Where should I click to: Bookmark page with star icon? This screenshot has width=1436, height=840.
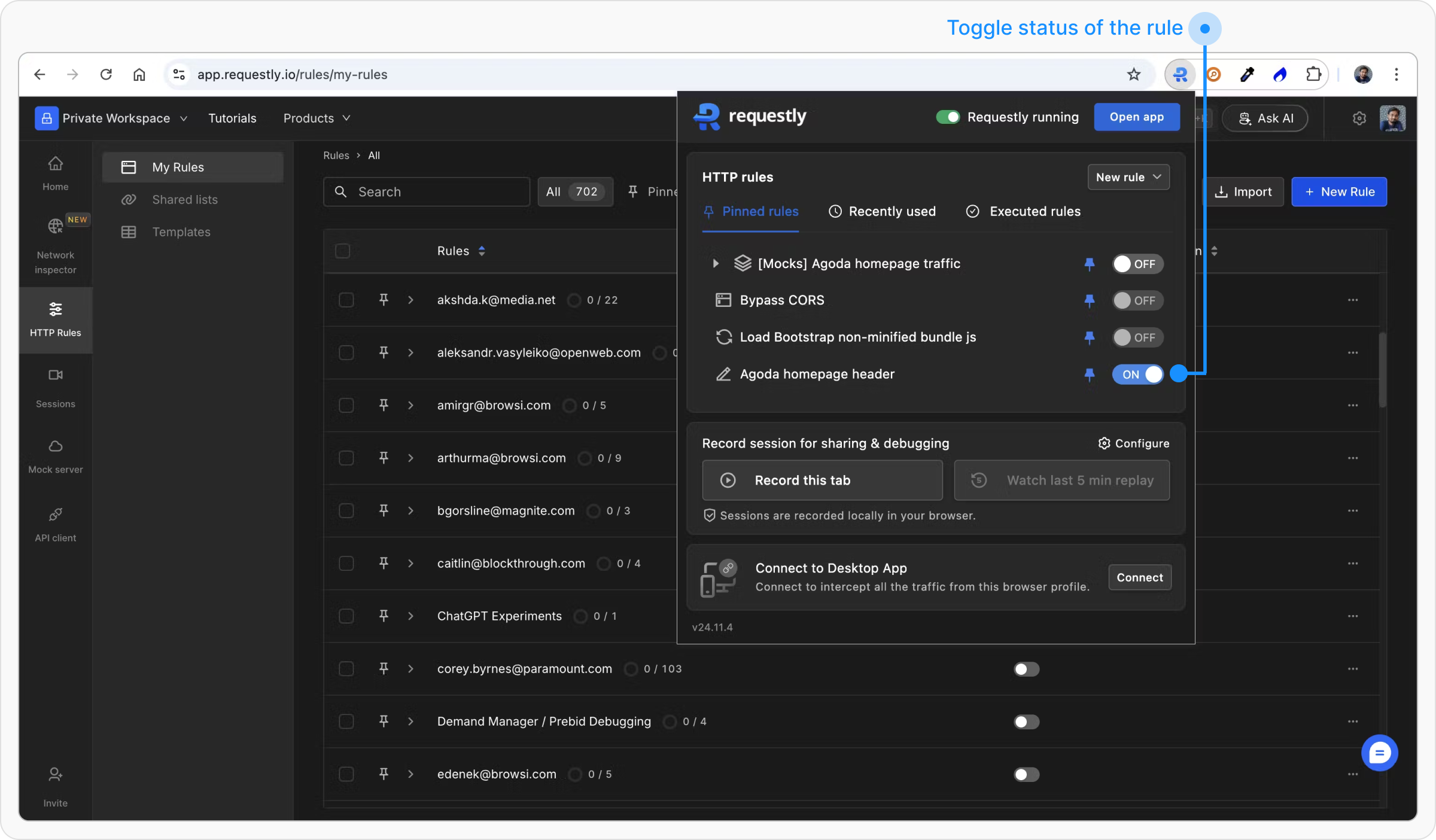pyautogui.click(x=1133, y=75)
